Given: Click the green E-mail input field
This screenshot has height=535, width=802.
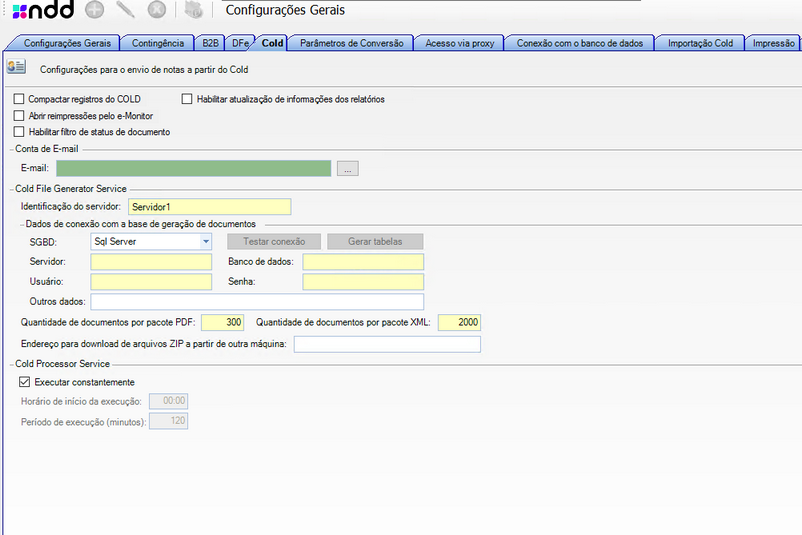Looking at the screenshot, I should tap(193, 169).
